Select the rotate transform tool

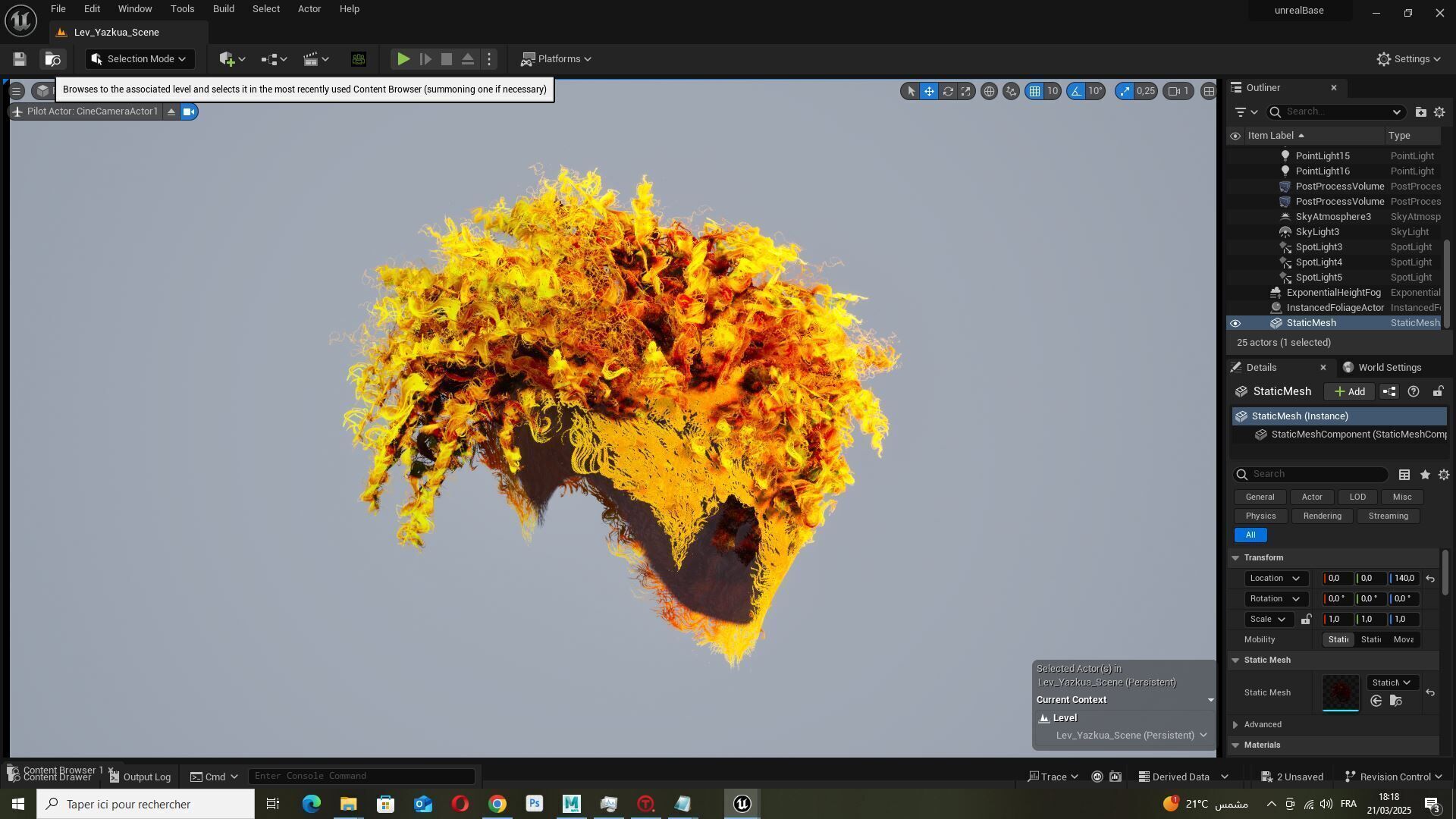(x=948, y=91)
